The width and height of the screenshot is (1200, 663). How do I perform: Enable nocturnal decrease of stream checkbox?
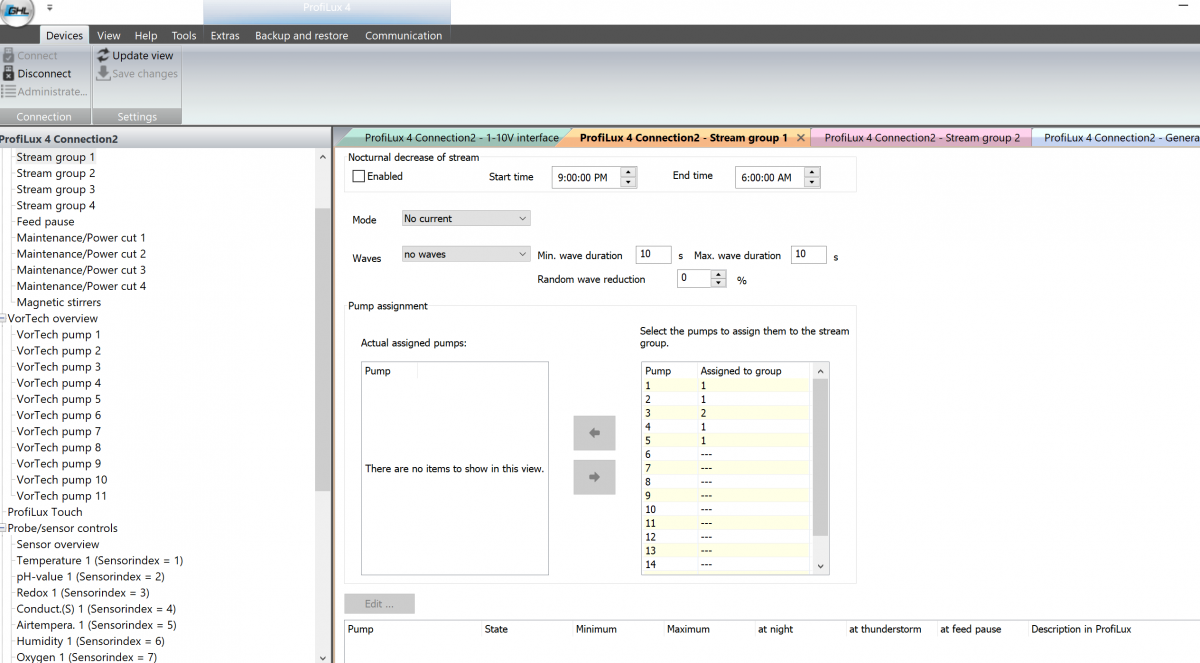pyautogui.click(x=359, y=176)
